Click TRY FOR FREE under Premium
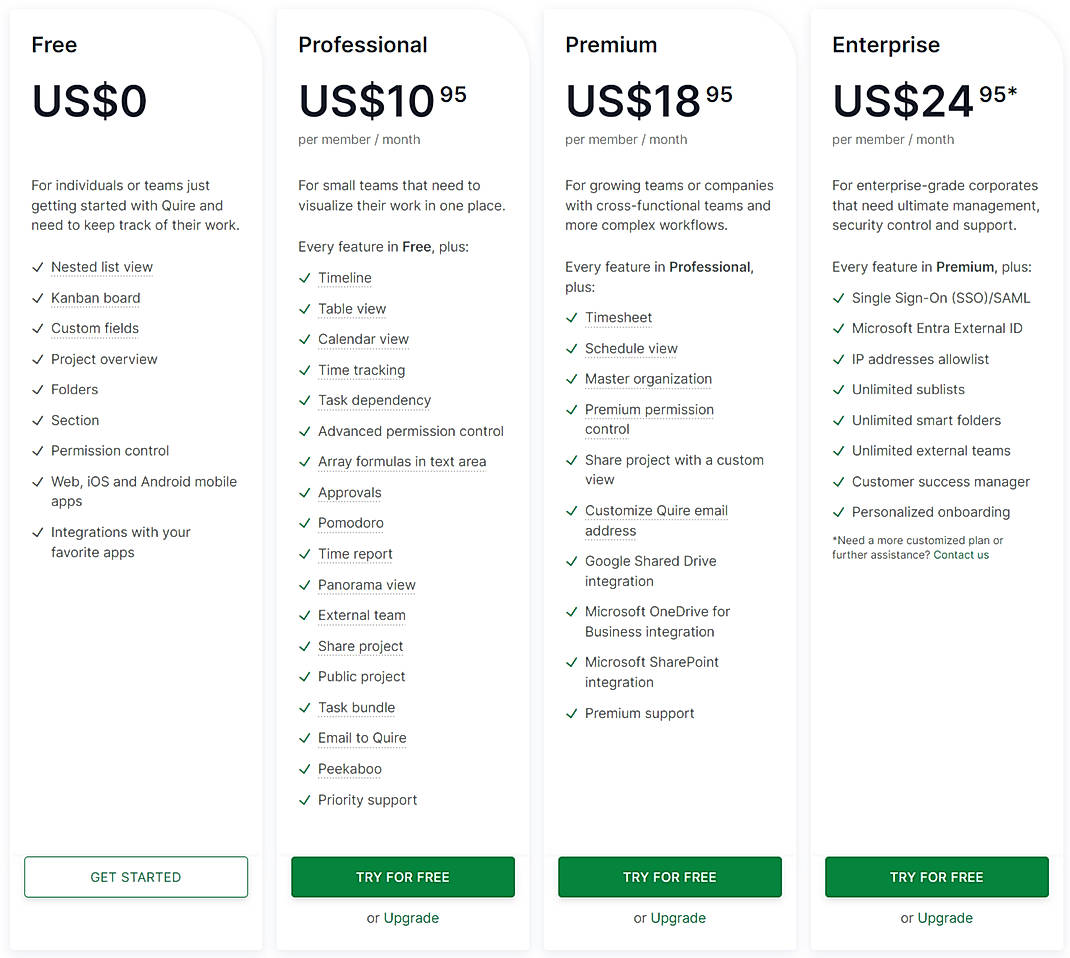This screenshot has width=1070, height=958. [x=669, y=877]
